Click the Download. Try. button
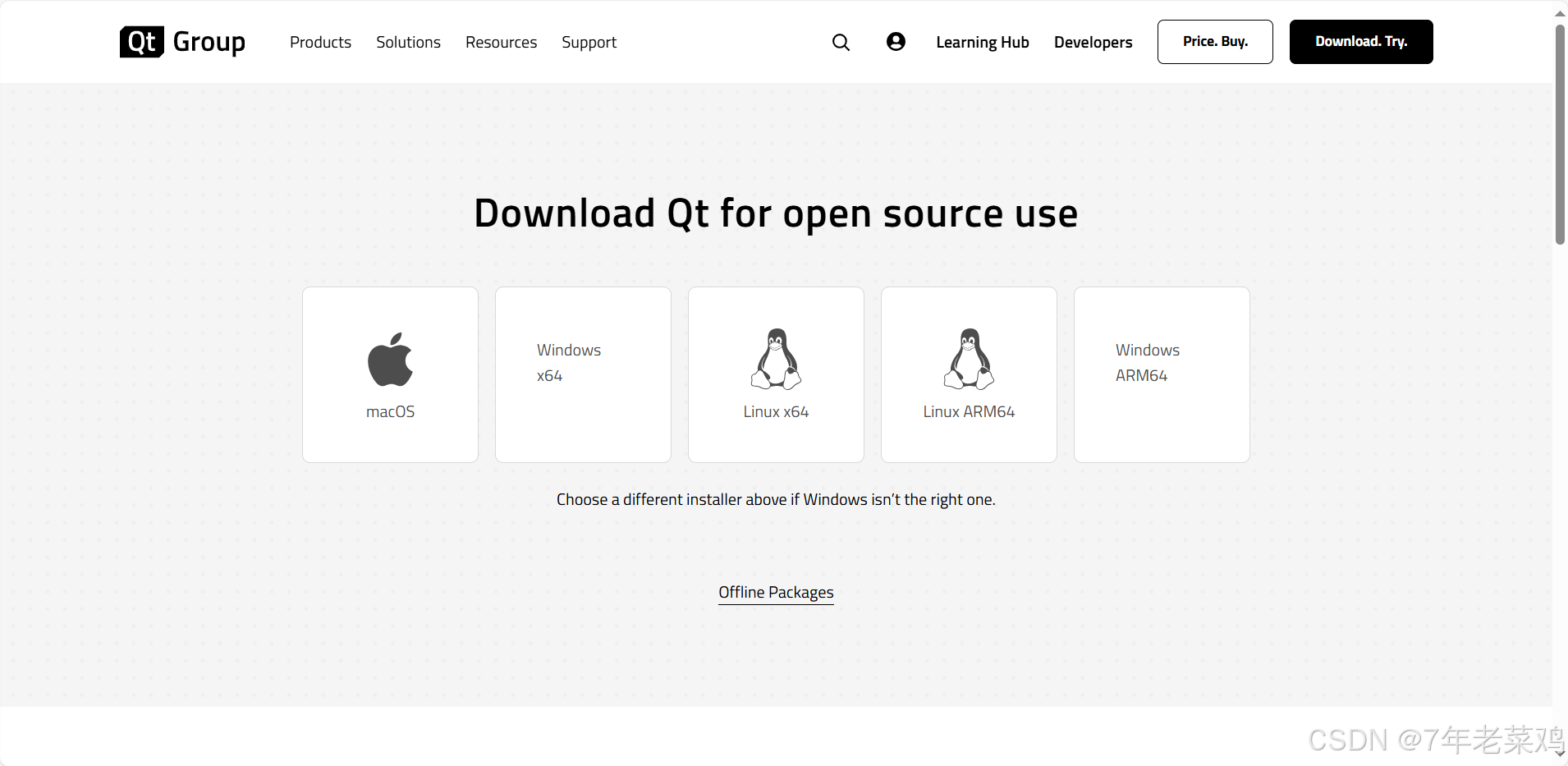This screenshot has height=766, width=1568. [x=1361, y=42]
